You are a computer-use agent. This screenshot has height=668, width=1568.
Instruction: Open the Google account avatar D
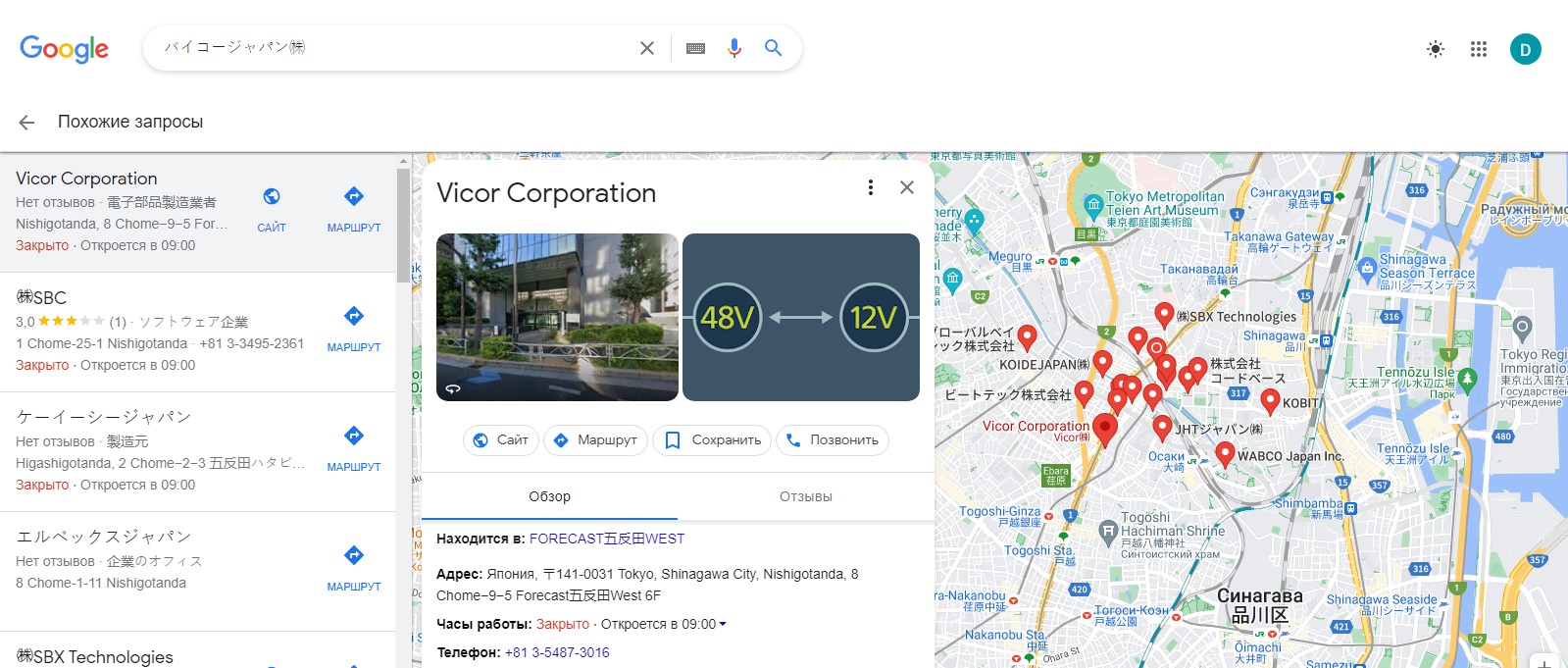click(1526, 49)
